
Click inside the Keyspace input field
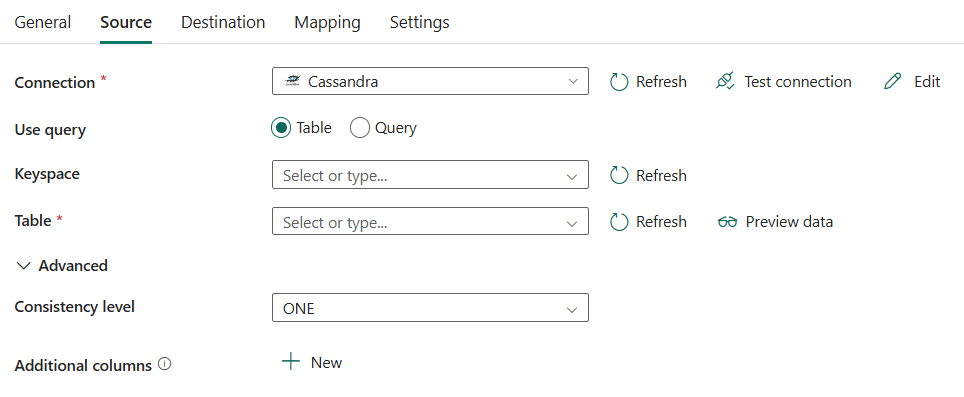pos(430,175)
